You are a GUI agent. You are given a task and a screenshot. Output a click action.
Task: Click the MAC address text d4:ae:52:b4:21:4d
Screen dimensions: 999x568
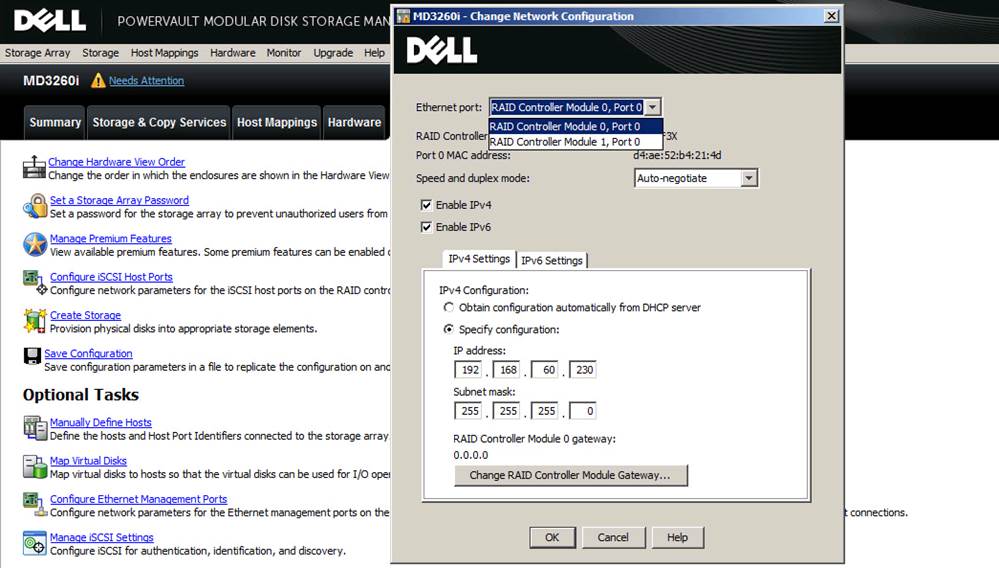point(677,155)
